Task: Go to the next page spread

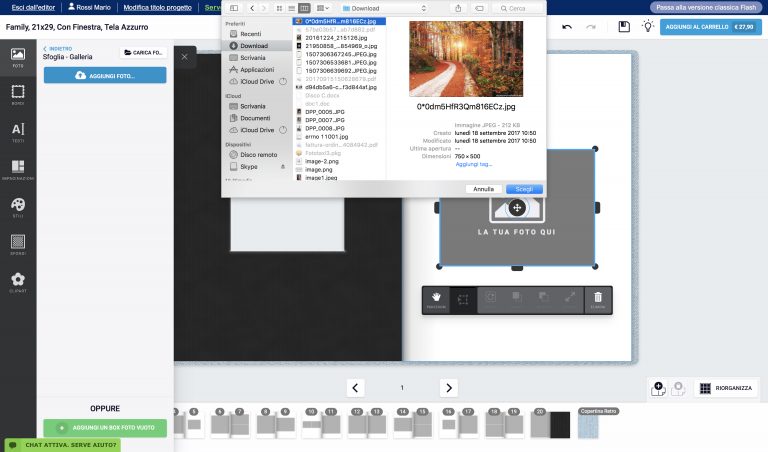Action: pyautogui.click(x=449, y=388)
